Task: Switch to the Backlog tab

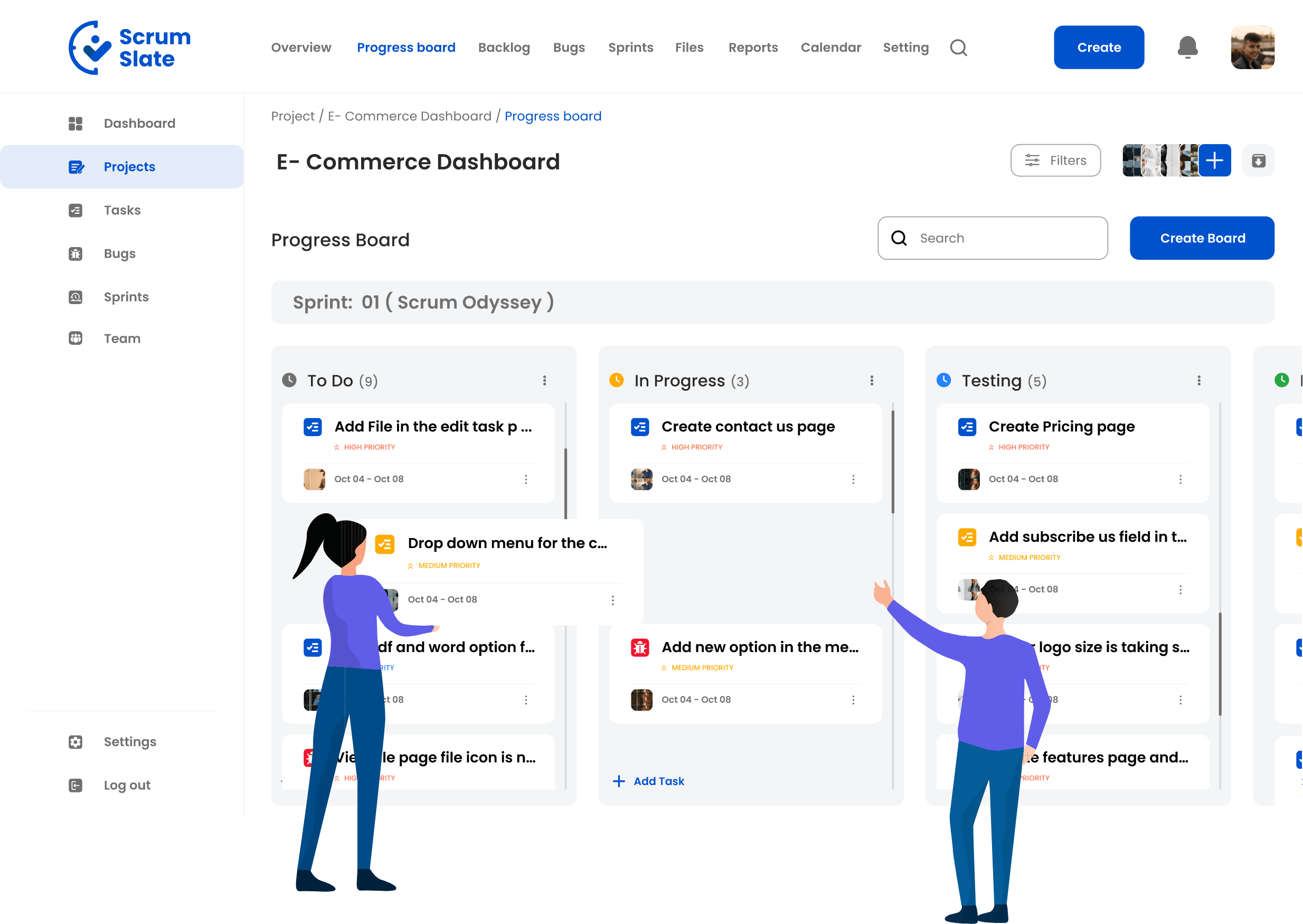Action: point(504,48)
